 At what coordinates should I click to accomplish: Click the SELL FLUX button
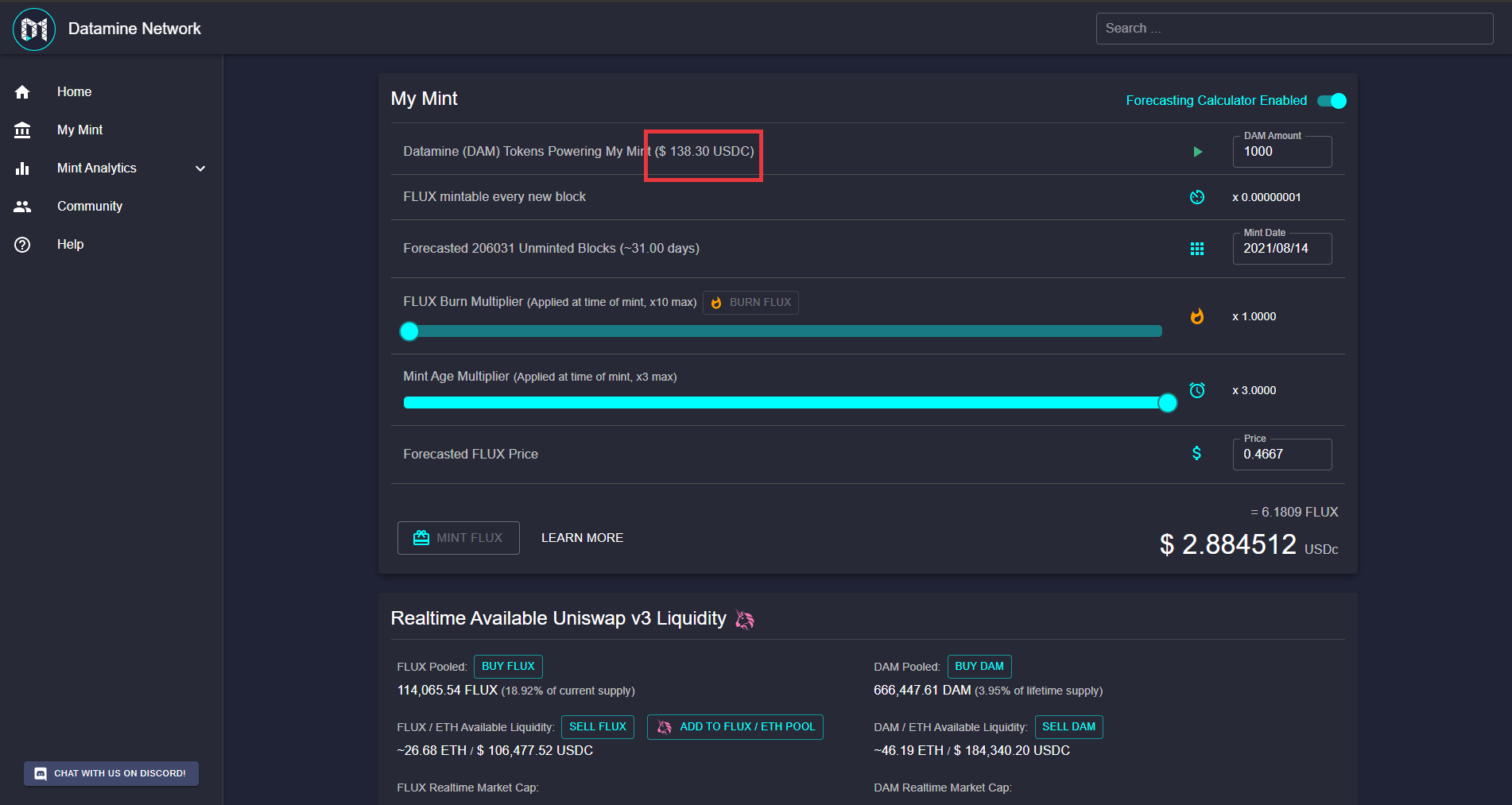point(598,727)
